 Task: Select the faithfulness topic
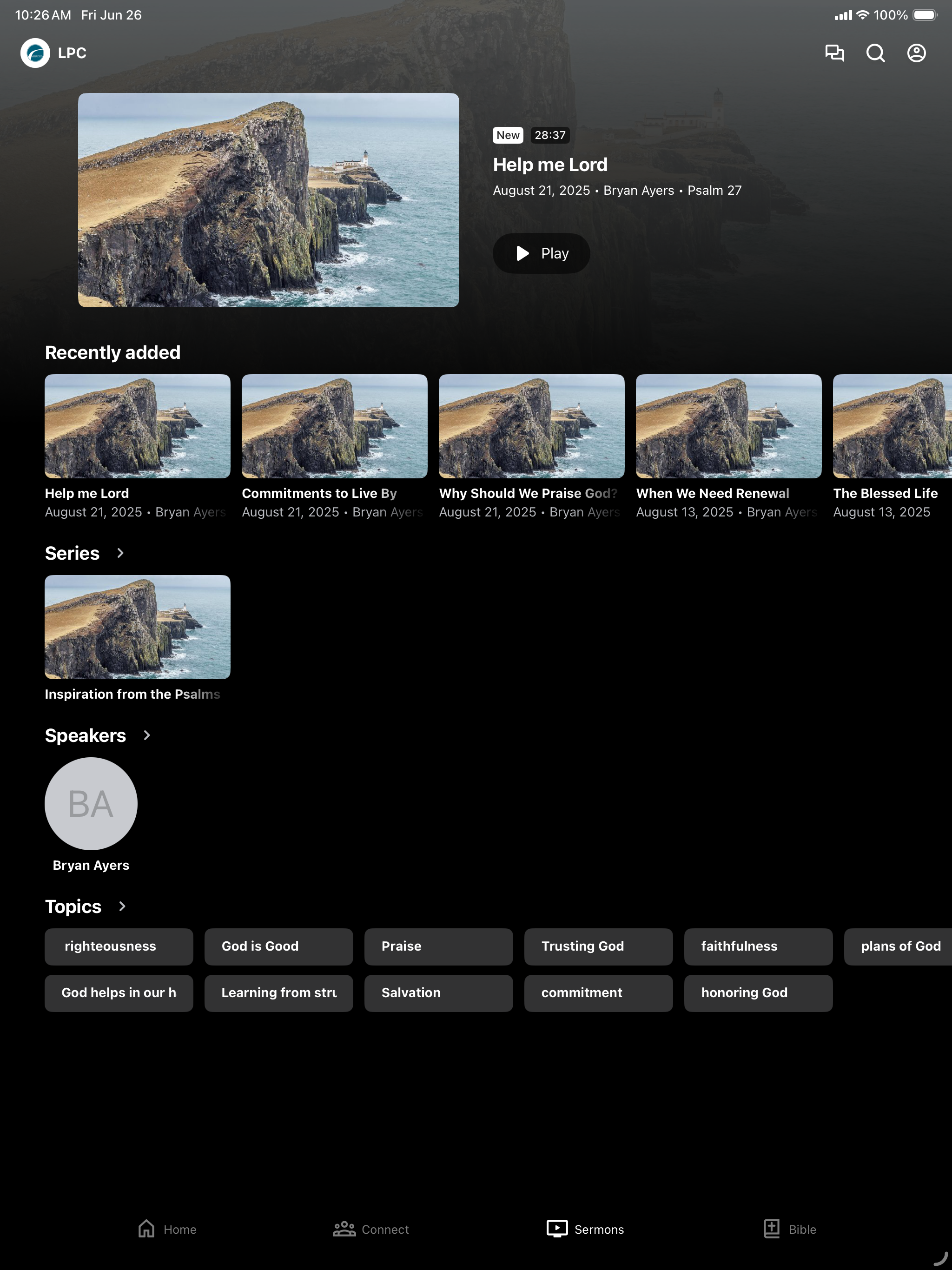point(758,946)
